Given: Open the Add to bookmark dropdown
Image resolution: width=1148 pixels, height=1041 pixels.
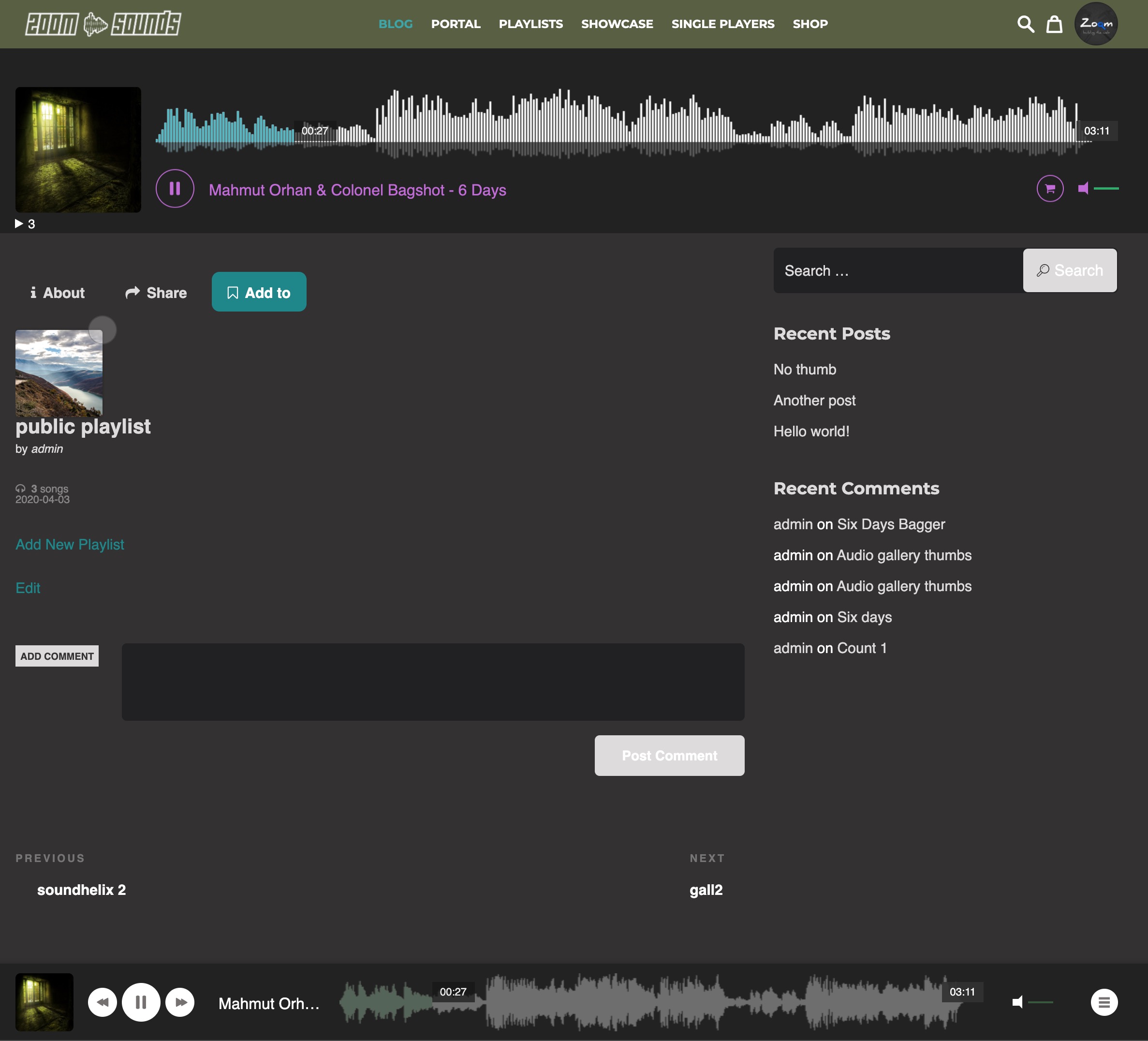Looking at the screenshot, I should 259,292.
